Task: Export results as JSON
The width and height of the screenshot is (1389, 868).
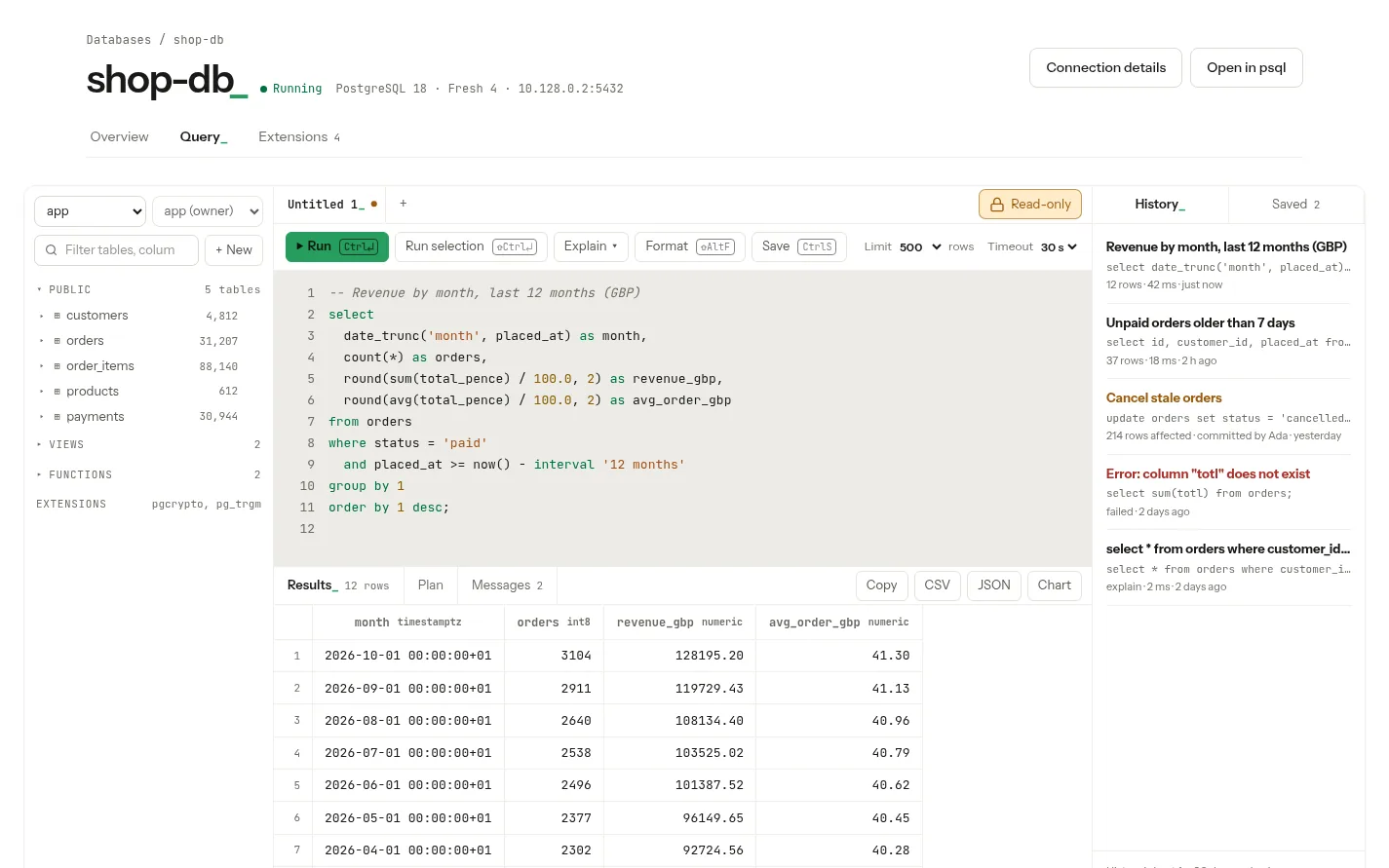Action: coord(994,585)
